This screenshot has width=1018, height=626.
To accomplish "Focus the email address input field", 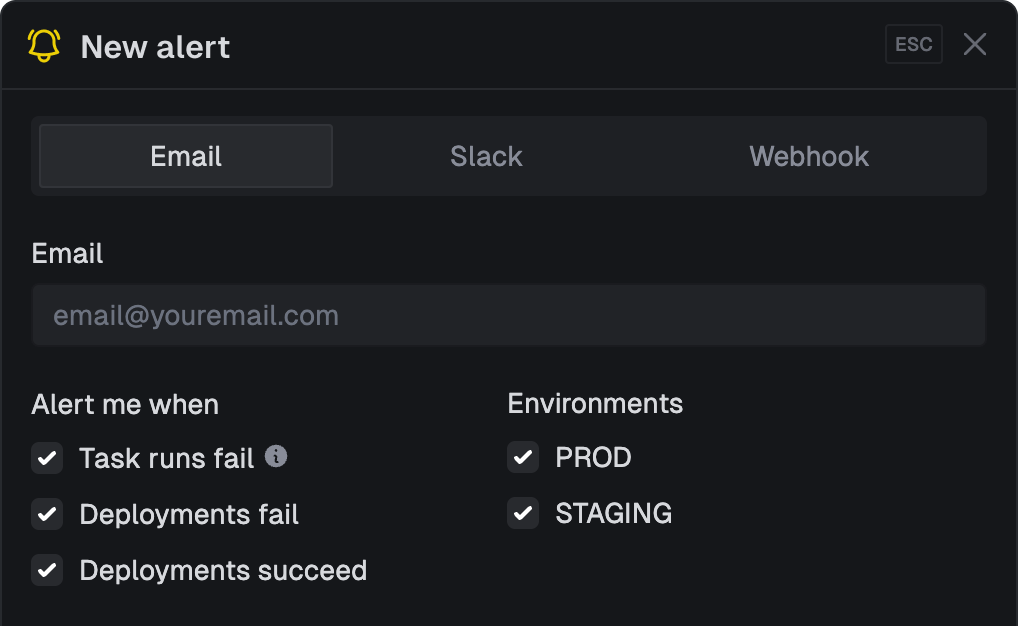I will click(x=508, y=316).
